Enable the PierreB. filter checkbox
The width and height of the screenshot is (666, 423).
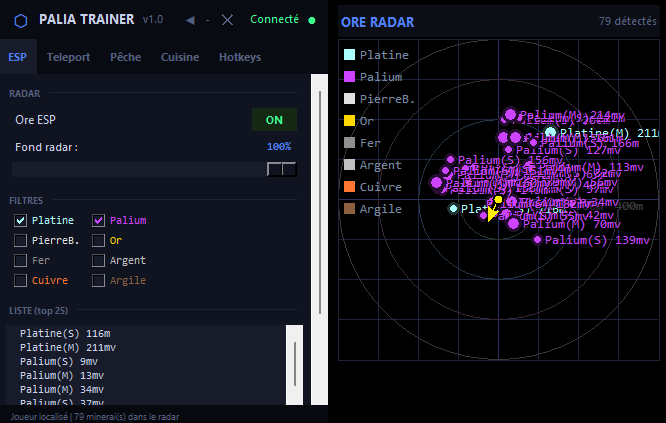[x=21, y=240]
